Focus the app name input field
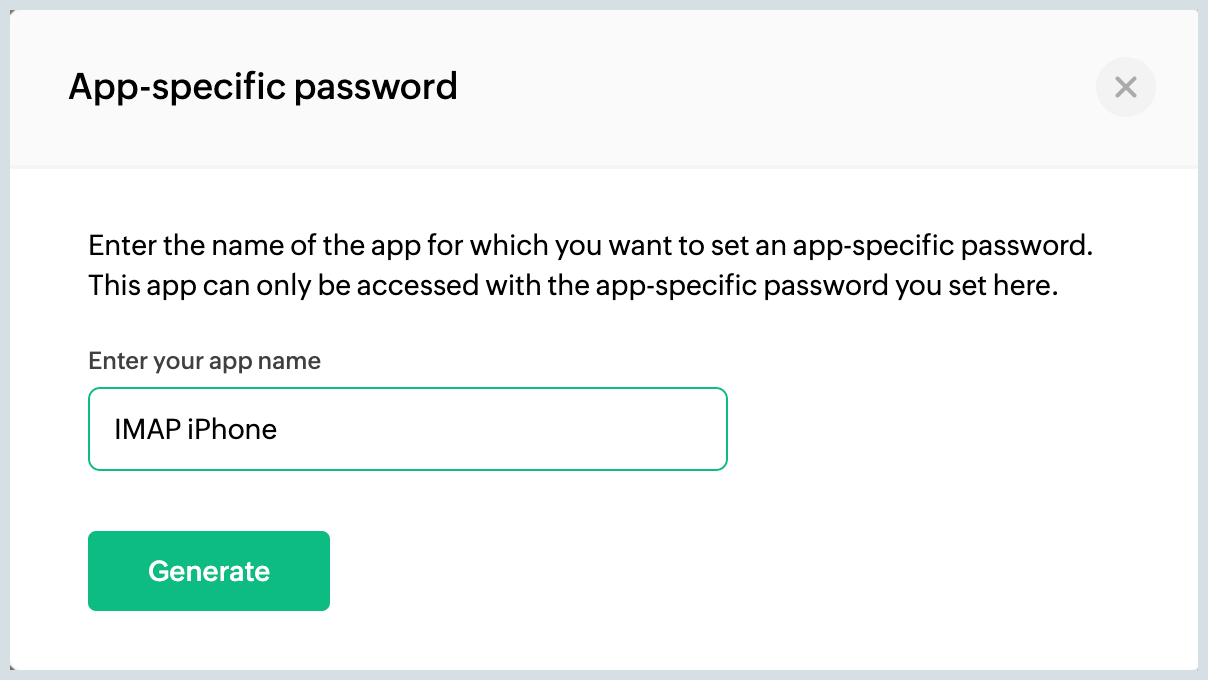1208x680 pixels. 407,429
